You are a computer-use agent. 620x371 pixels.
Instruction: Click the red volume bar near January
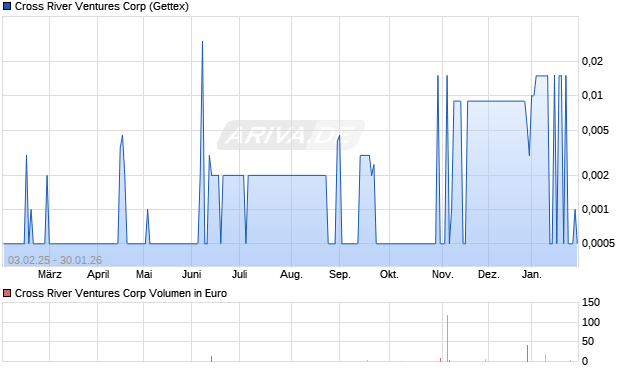527,353
